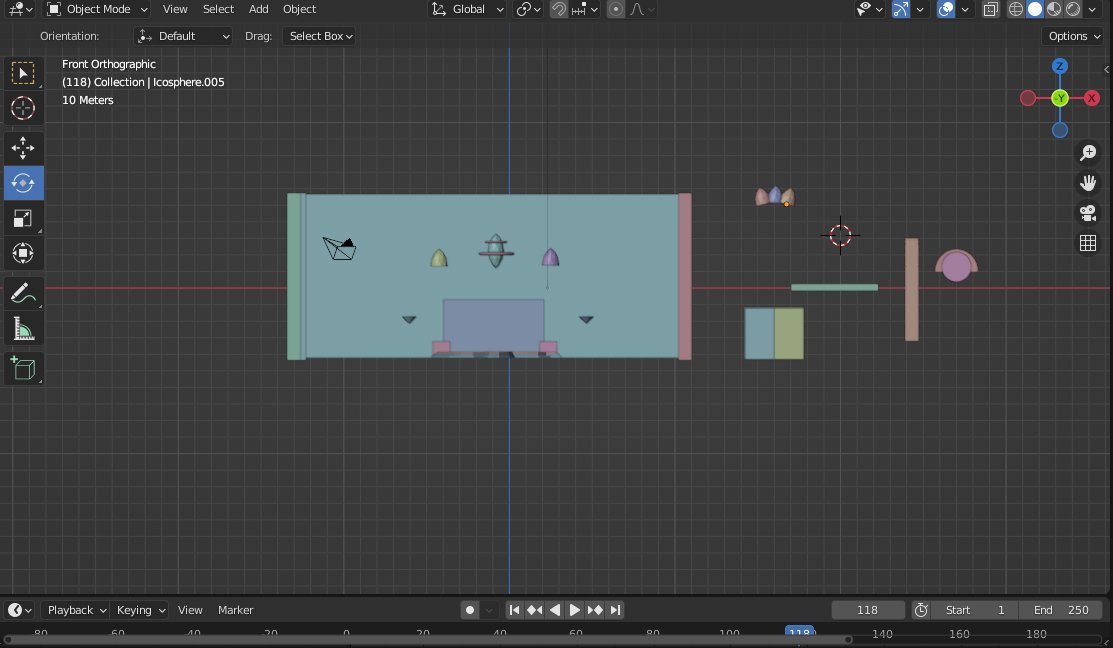
Task: Open the Select Box drag dropdown
Action: (x=319, y=36)
